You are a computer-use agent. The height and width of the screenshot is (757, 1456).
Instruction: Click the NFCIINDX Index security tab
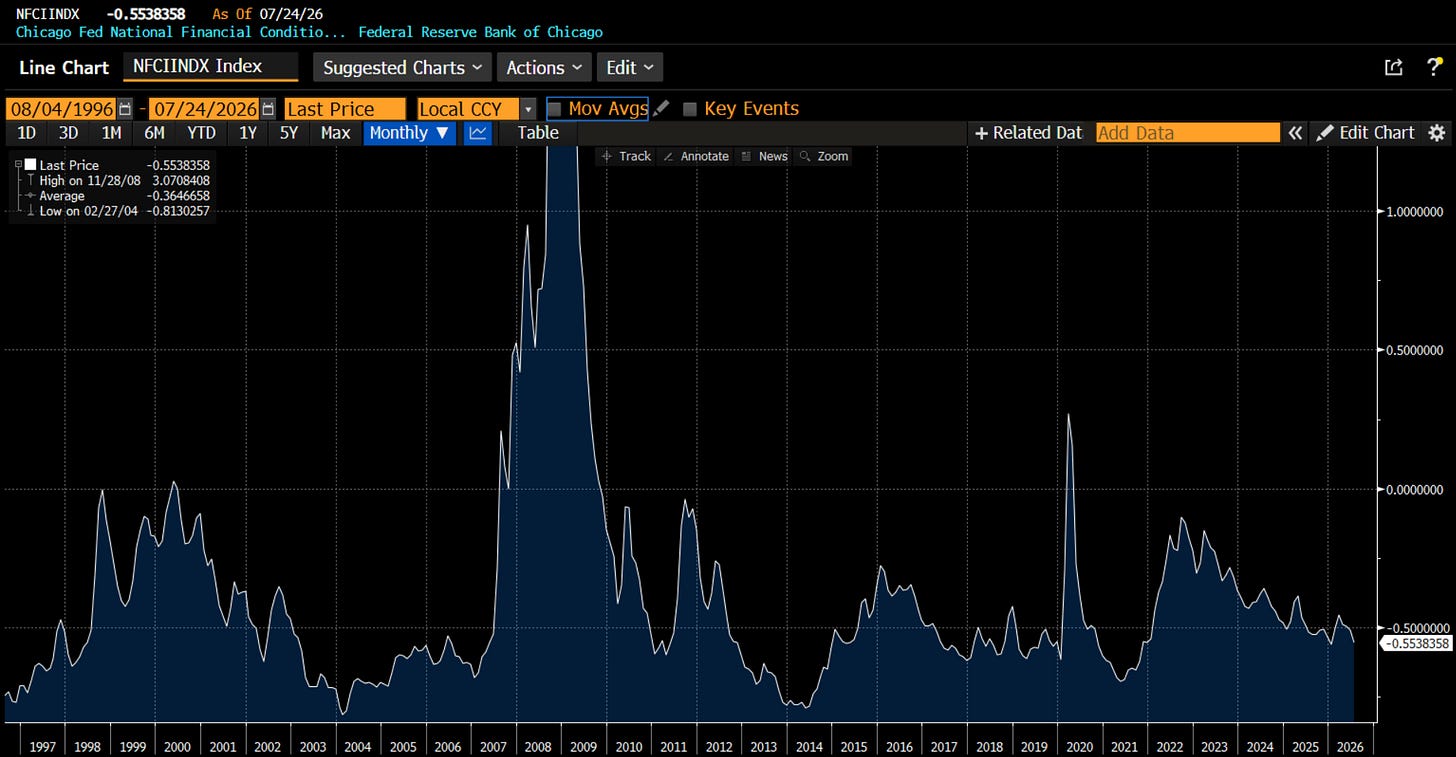pyautogui.click(x=211, y=67)
